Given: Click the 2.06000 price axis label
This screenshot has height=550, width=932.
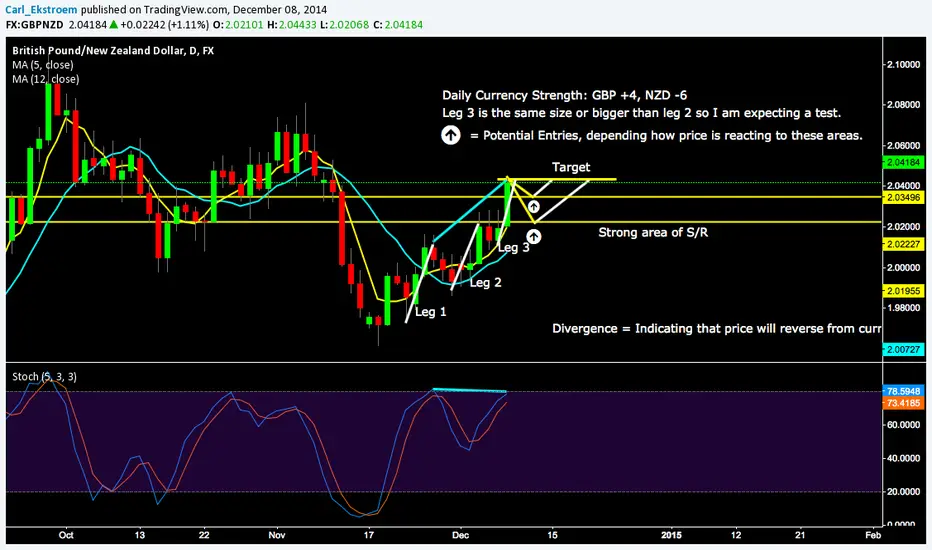Looking at the screenshot, I should tap(903, 145).
